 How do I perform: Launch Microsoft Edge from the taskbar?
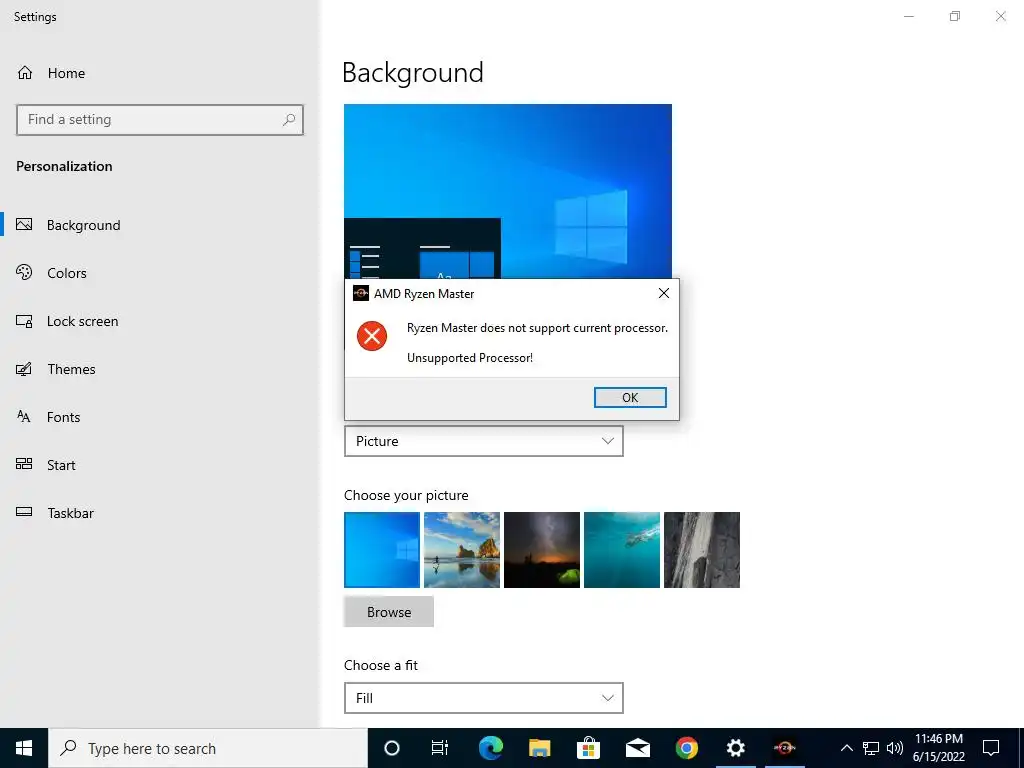[490, 748]
